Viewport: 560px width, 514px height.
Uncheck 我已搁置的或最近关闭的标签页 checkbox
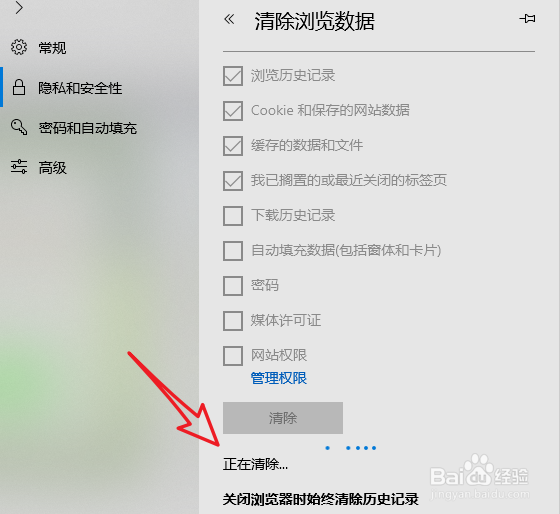[233, 181]
